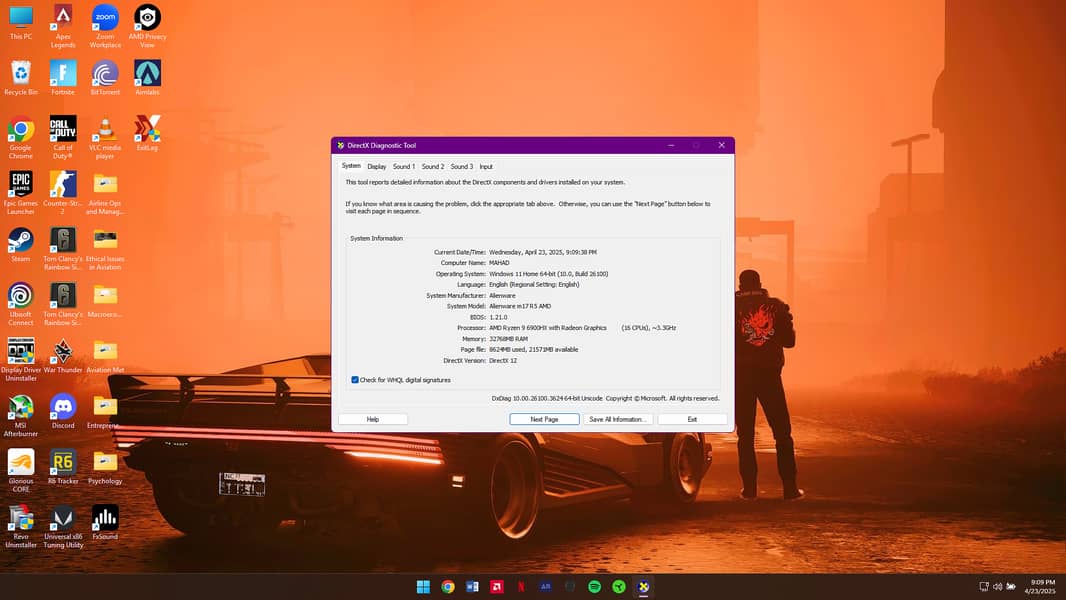Open the volume control in system tray
Viewport: 1066px width, 600px height.
997,586
